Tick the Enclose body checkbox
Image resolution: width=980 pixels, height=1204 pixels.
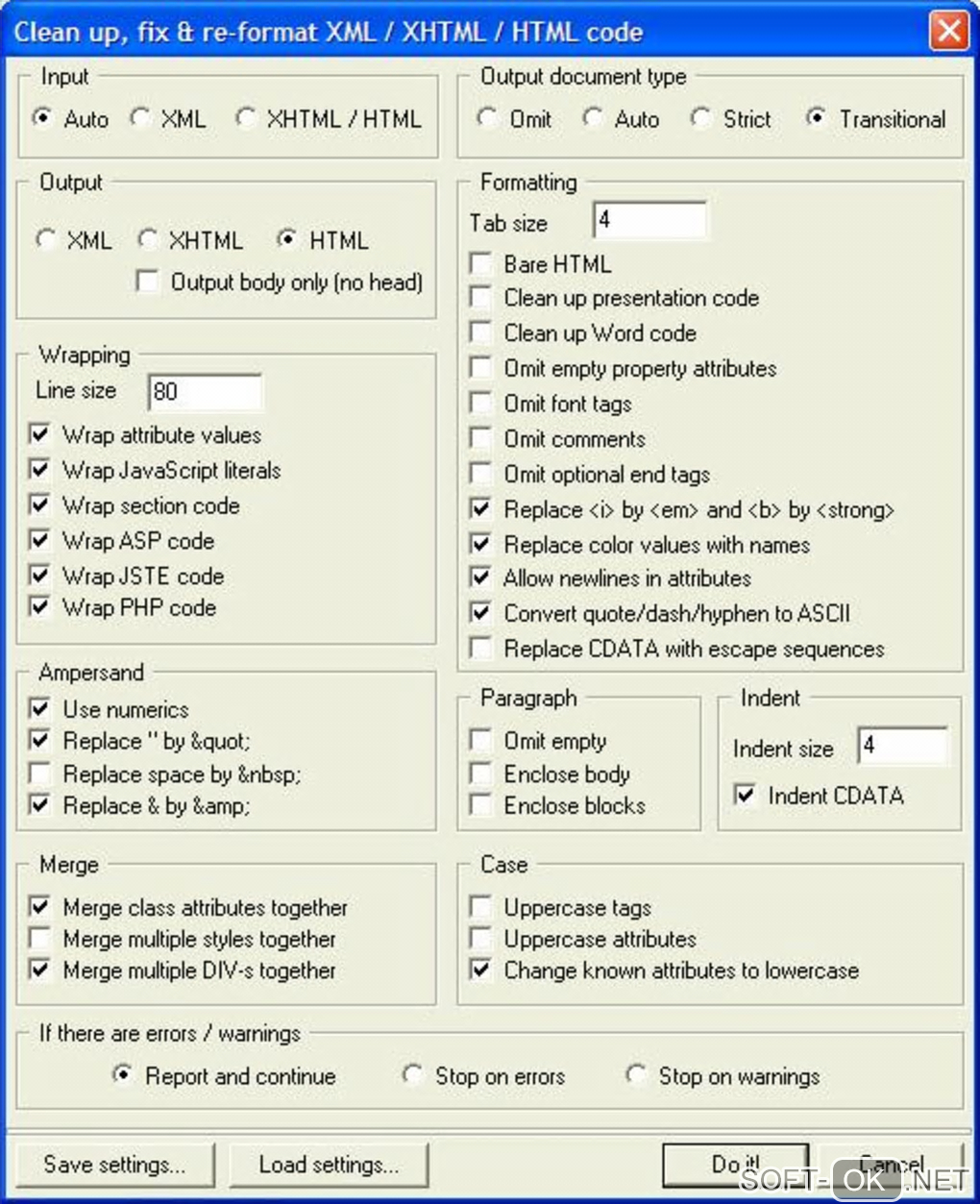480,774
